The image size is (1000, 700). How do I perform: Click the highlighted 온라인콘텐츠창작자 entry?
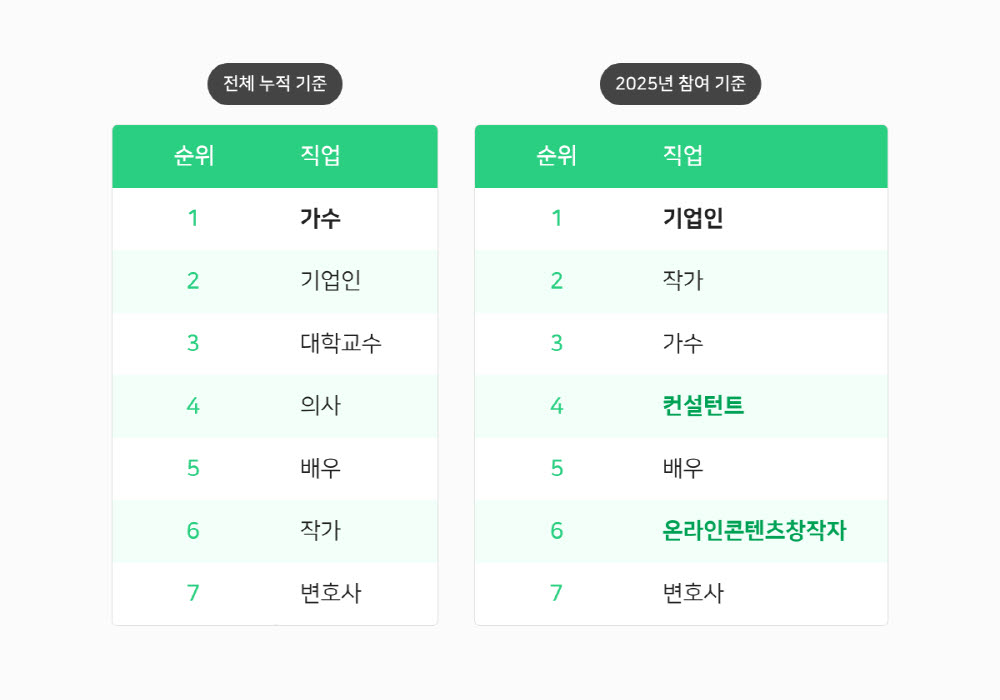754,530
